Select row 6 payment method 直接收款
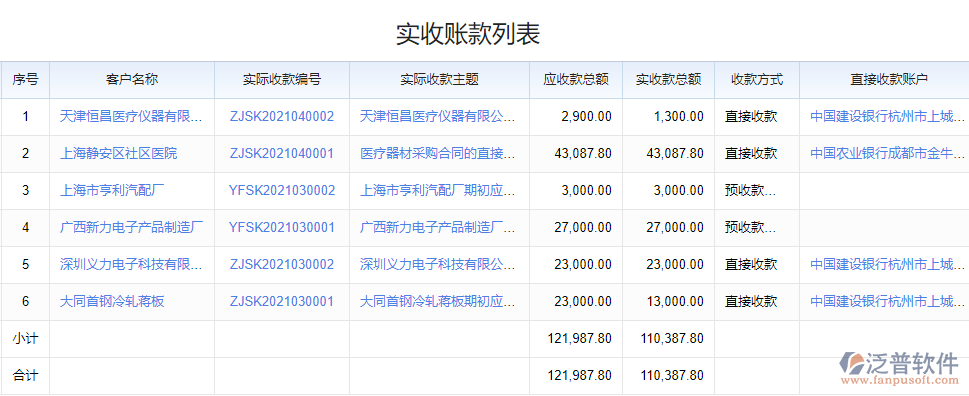Screen dimensions: 969x396 point(751,301)
